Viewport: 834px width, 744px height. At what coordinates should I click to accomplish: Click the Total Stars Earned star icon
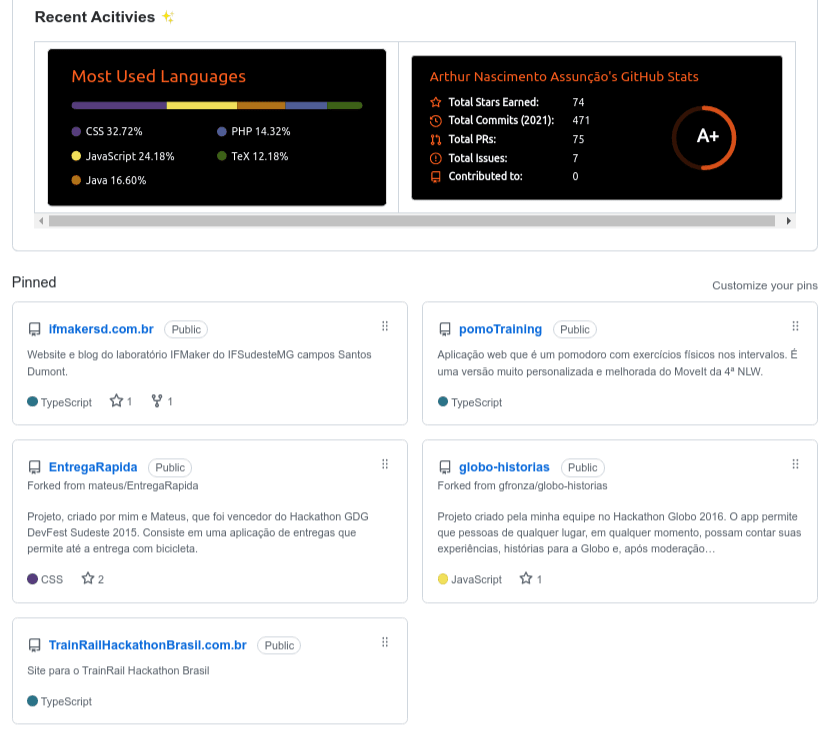coord(436,102)
